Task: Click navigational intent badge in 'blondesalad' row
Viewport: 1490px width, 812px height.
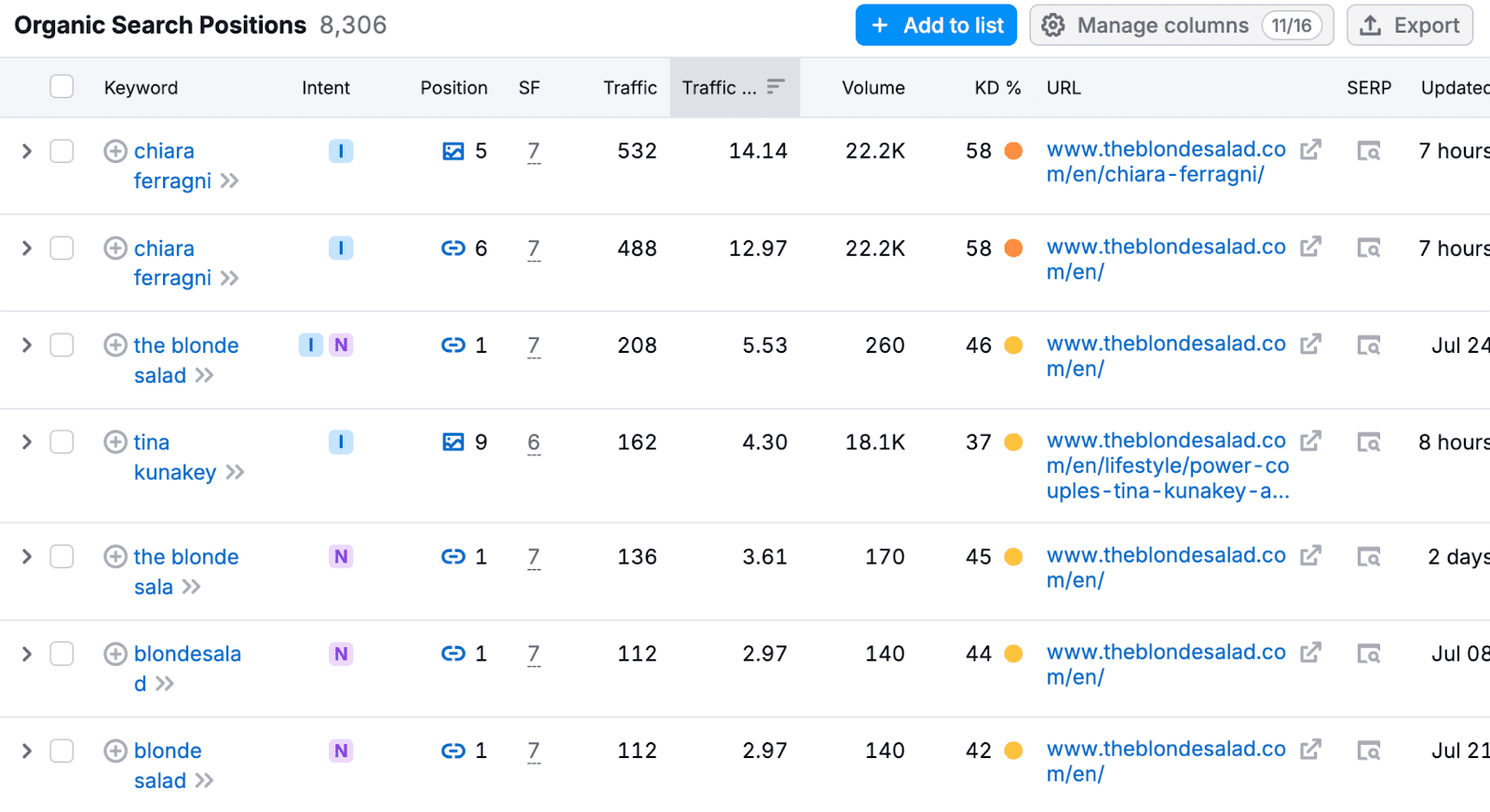Action: (x=341, y=654)
